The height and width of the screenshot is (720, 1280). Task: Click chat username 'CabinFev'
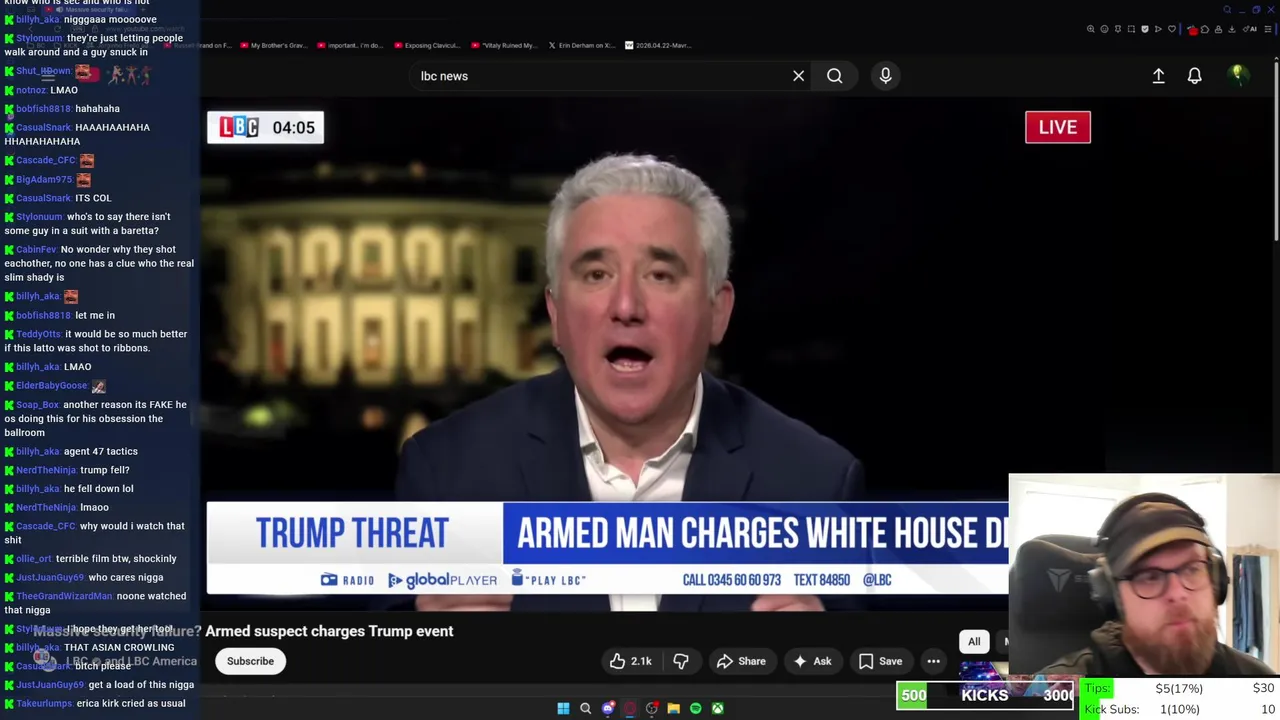(36, 250)
